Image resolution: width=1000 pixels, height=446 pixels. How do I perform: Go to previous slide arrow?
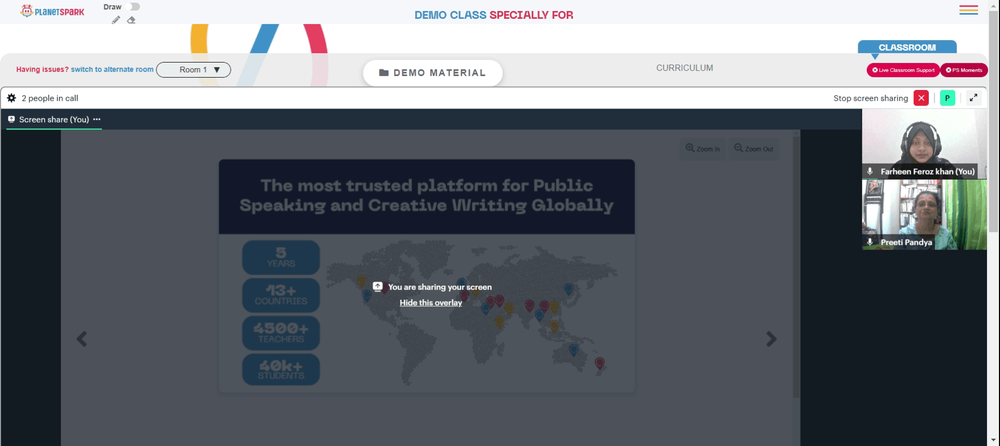[82, 339]
